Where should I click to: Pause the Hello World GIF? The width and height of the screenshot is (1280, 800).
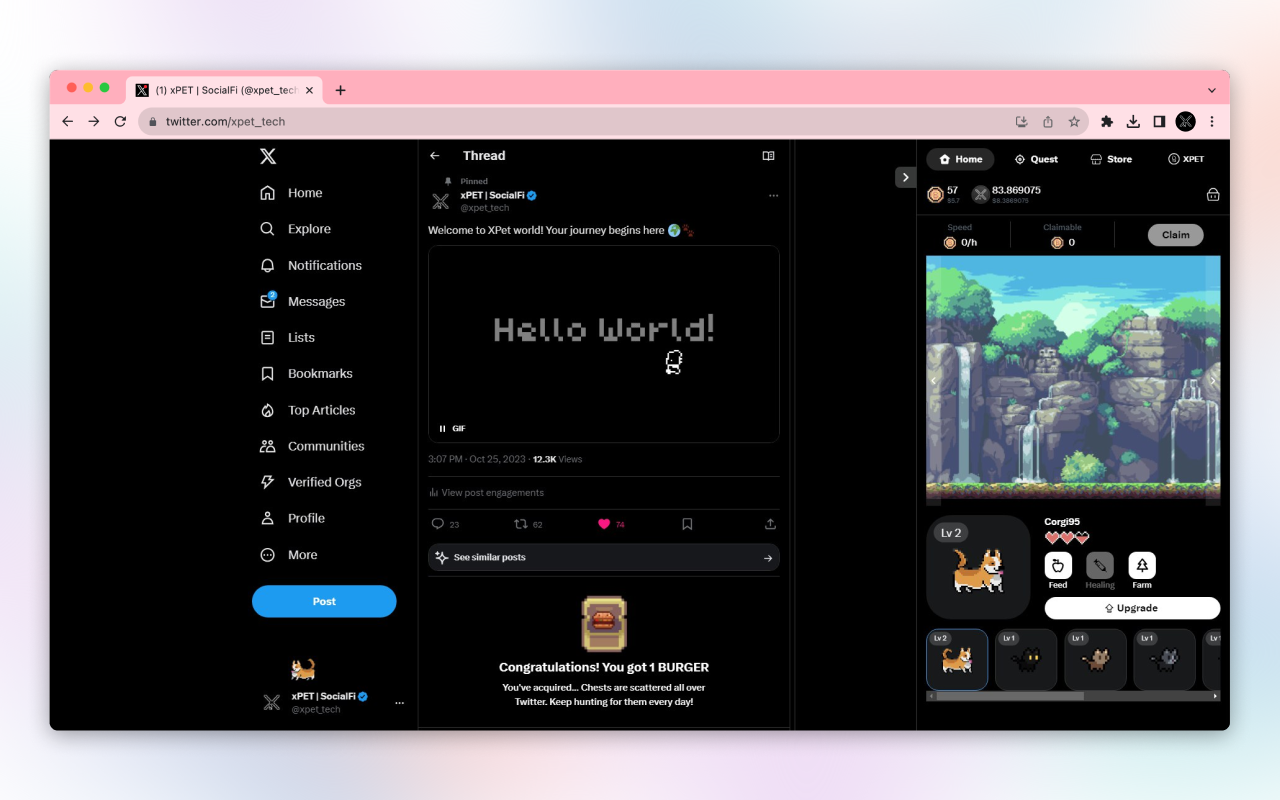[x=442, y=428]
